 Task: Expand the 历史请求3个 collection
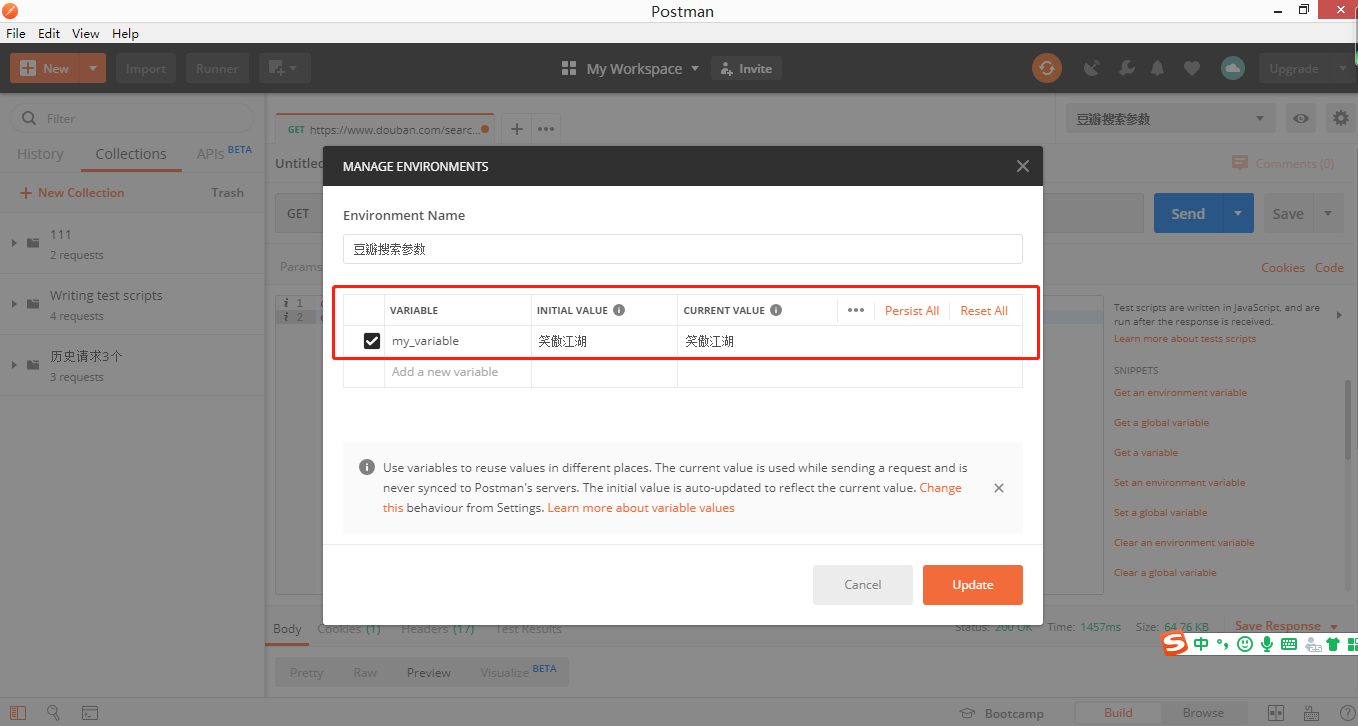14,365
